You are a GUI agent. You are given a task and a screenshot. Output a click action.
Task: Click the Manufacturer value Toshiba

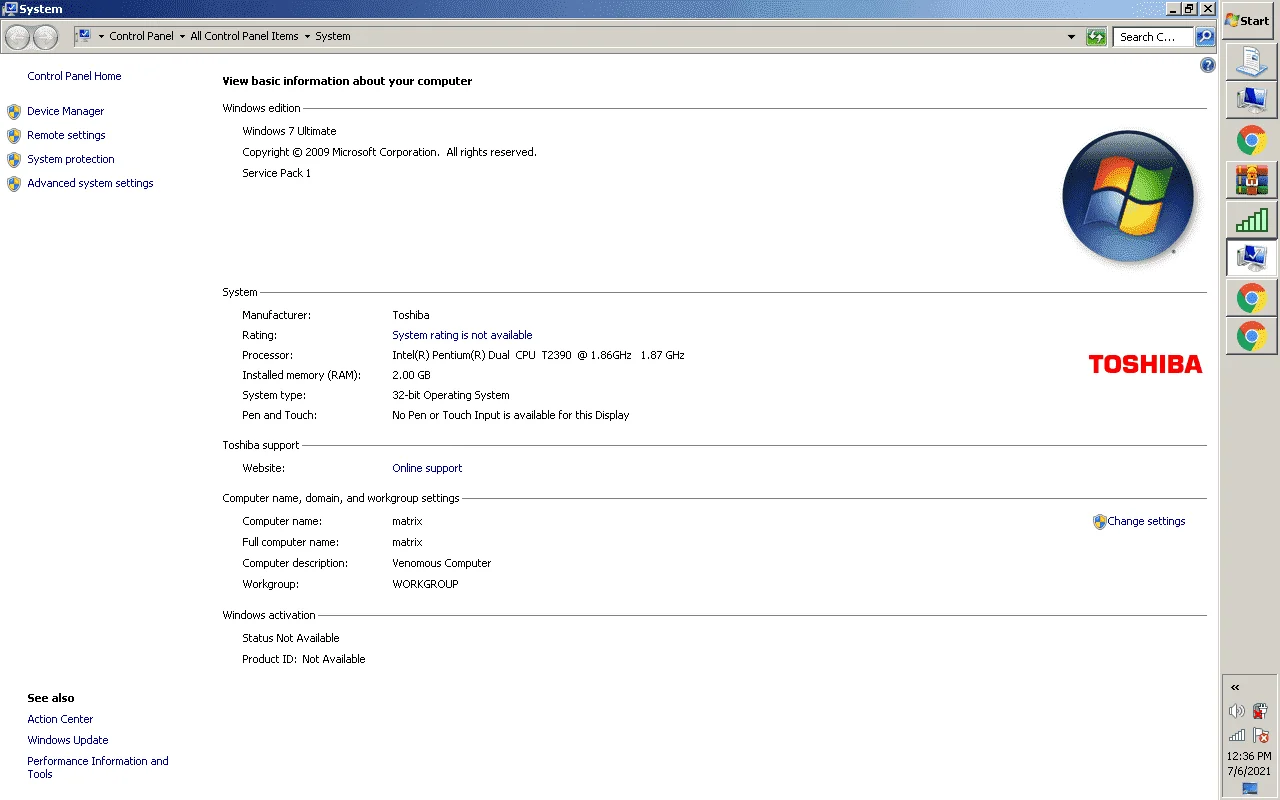click(x=411, y=315)
